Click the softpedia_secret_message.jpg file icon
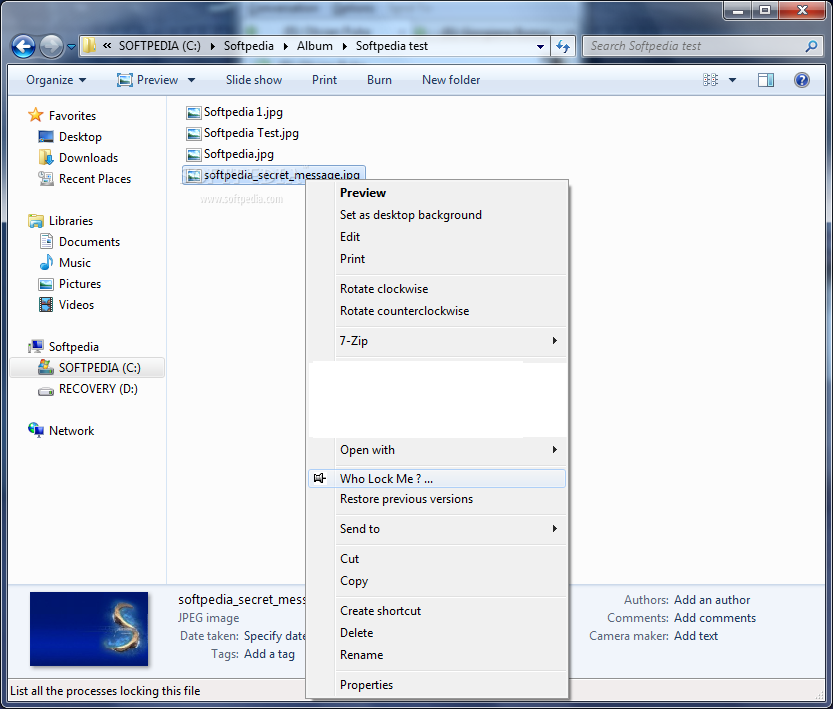Image resolution: width=833 pixels, height=709 pixels. 194,175
